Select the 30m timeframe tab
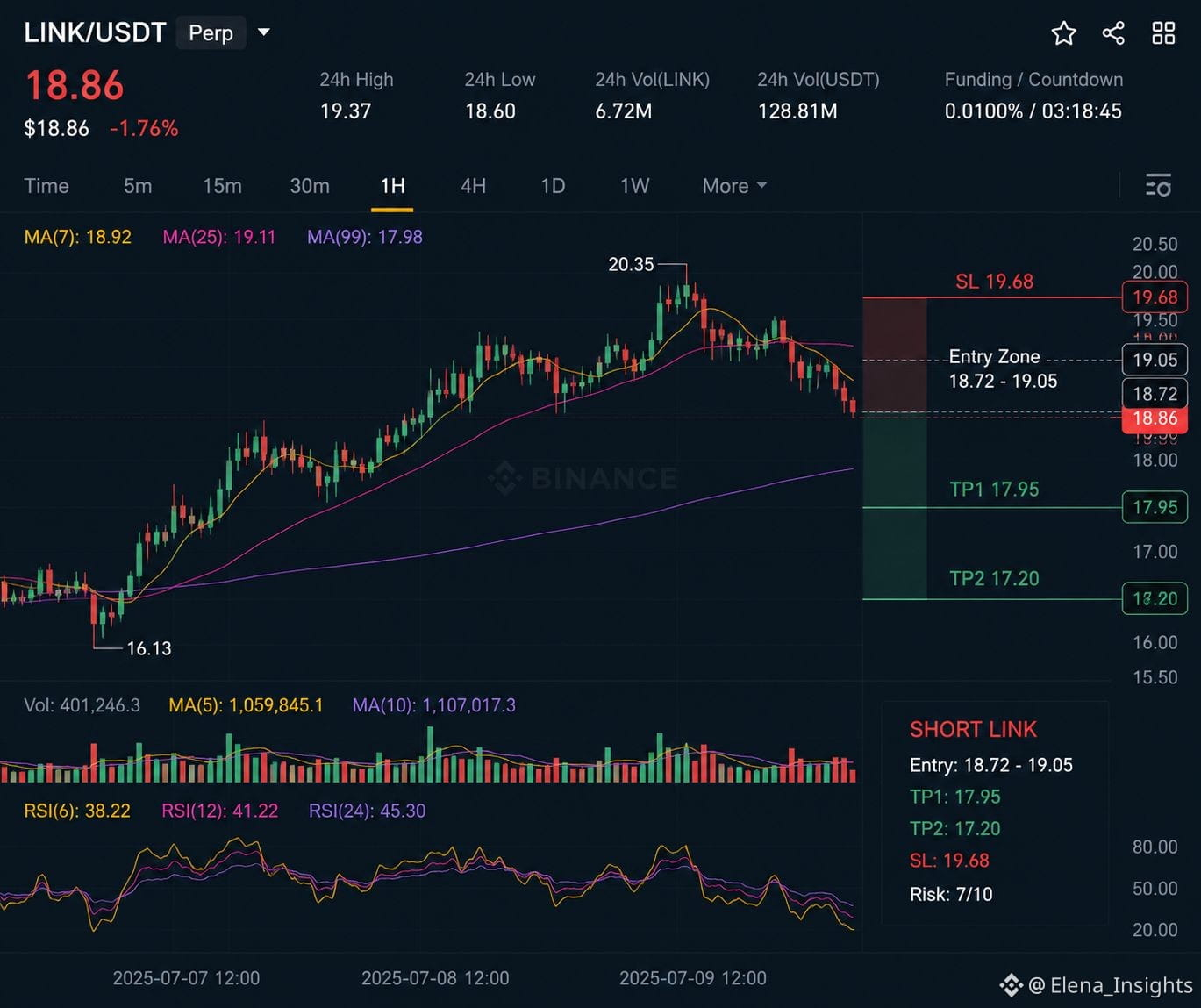The image size is (1201, 1008). pos(310,186)
